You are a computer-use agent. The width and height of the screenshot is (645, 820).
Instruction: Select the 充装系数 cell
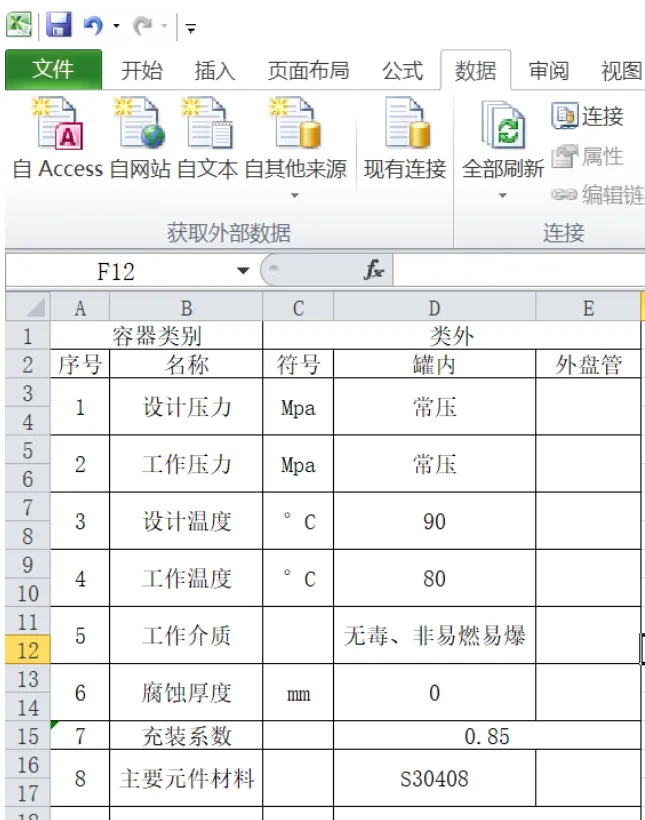click(x=186, y=736)
